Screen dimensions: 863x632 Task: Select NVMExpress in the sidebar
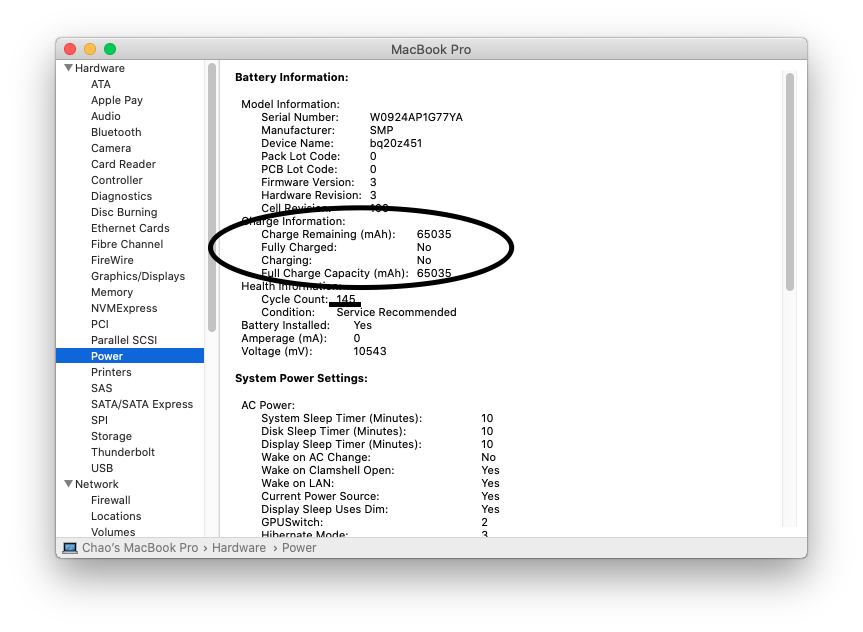(124, 308)
